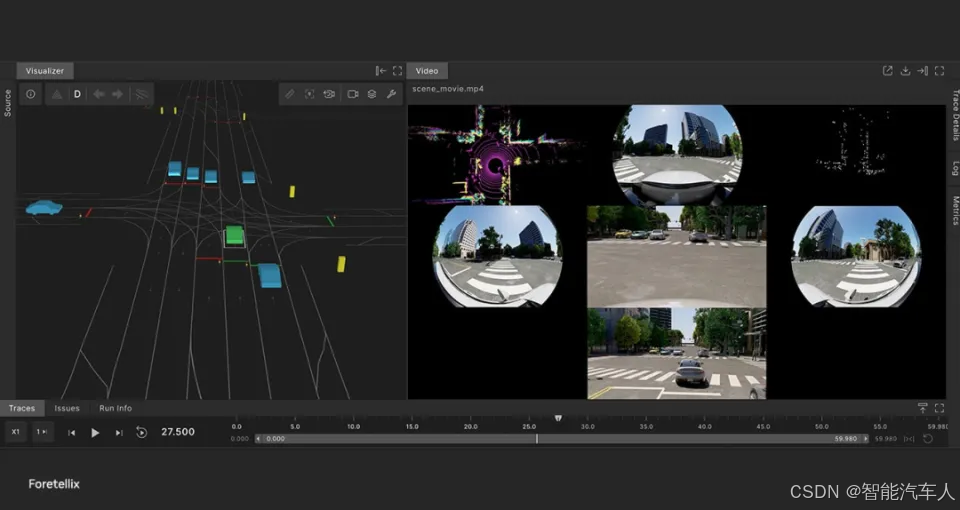The image size is (960, 510).
Task: Click the scene_movie.mp4 file name
Action: tap(448, 89)
